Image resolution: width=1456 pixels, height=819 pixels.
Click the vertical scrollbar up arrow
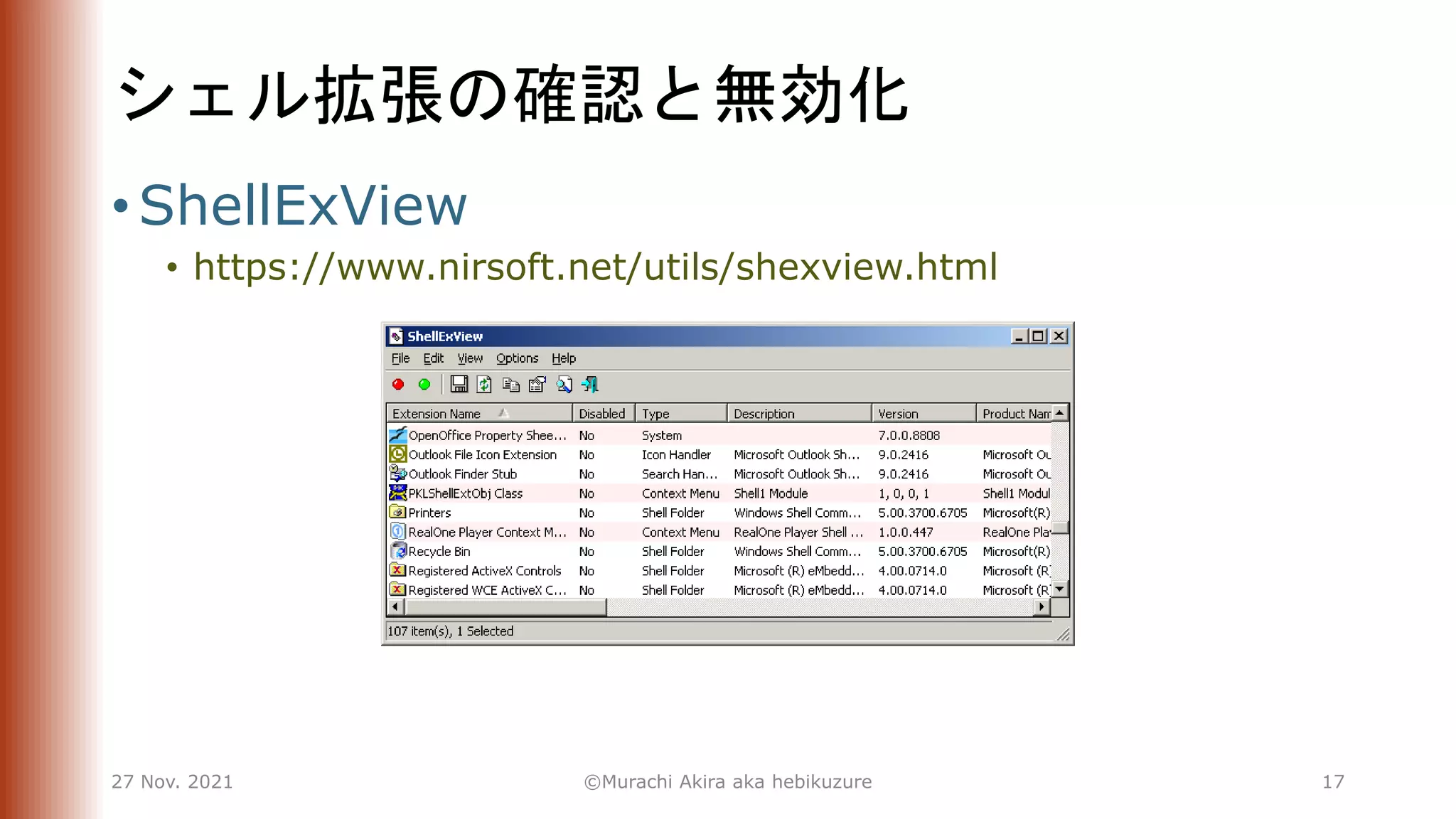[x=1060, y=413]
